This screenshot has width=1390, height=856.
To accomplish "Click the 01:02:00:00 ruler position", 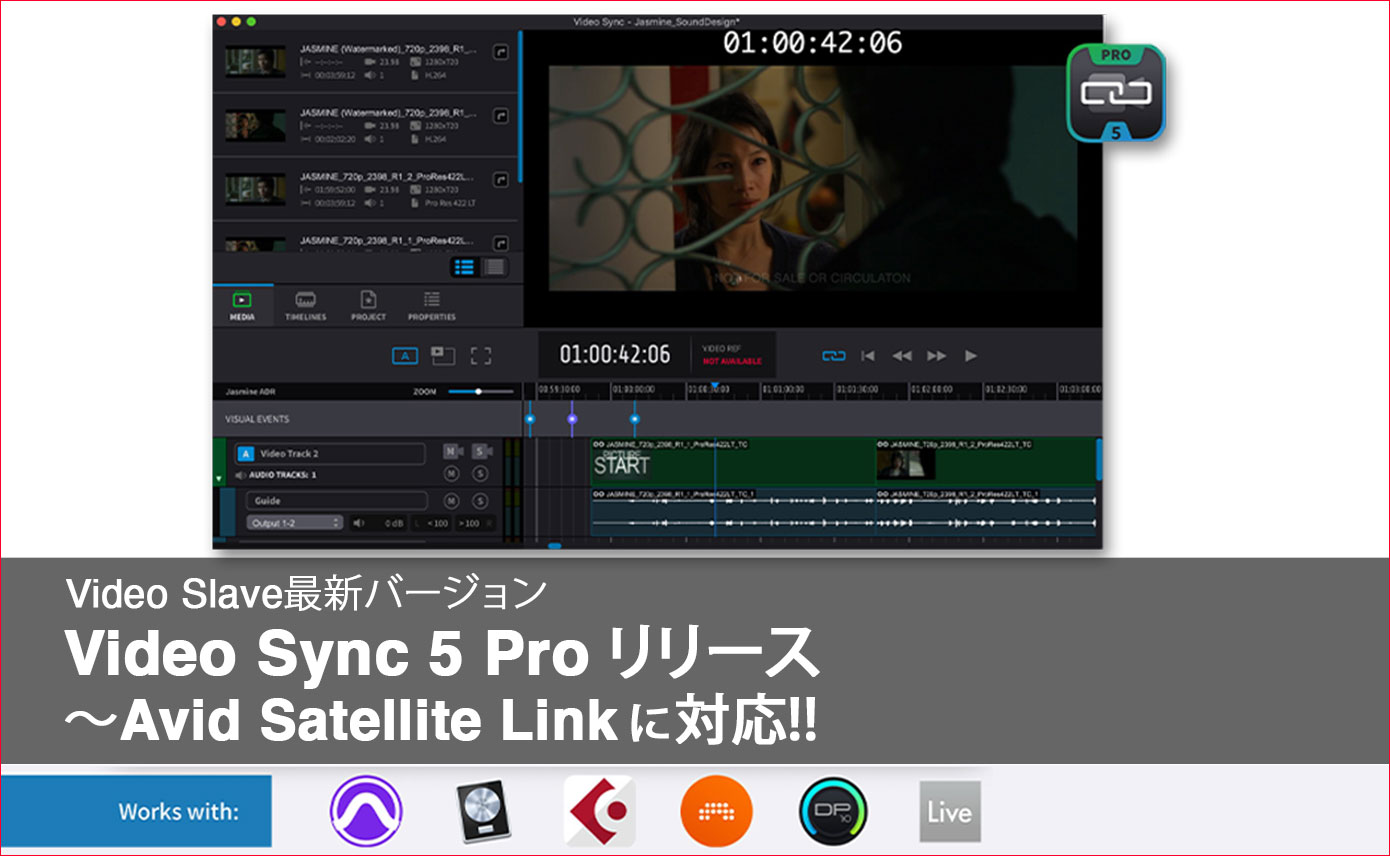I will [x=932, y=389].
